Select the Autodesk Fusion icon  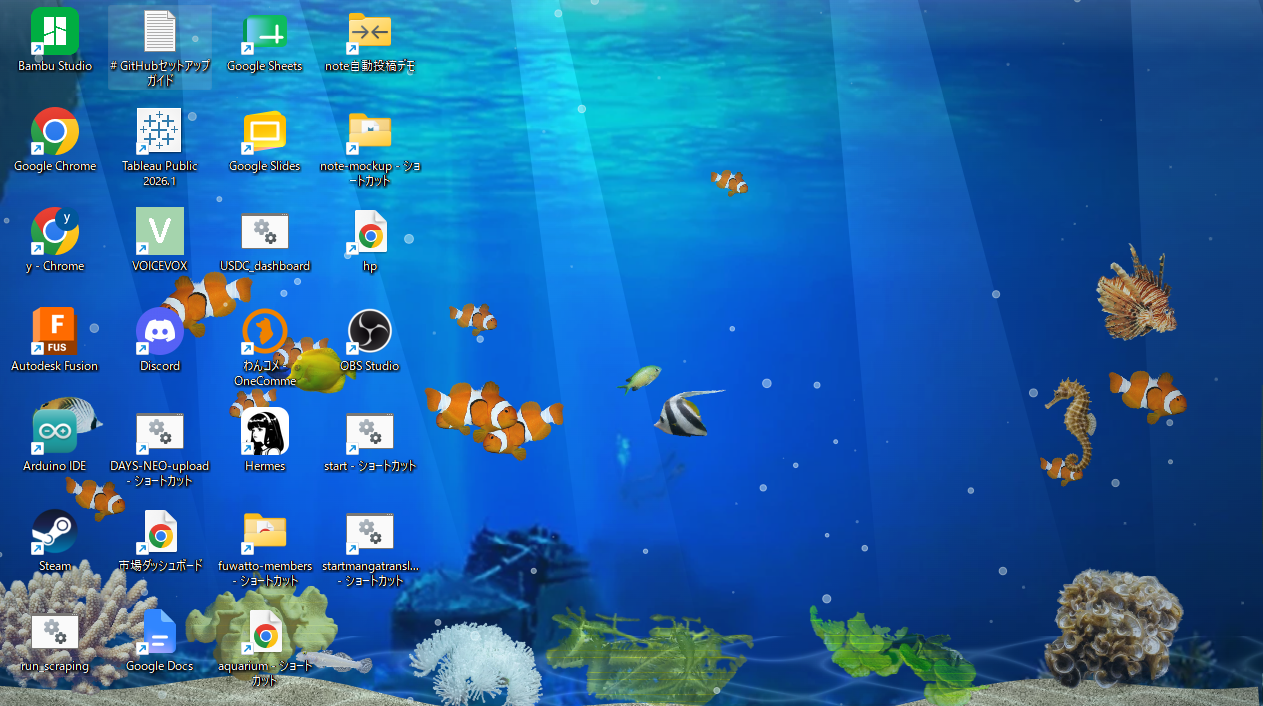[55, 332]
